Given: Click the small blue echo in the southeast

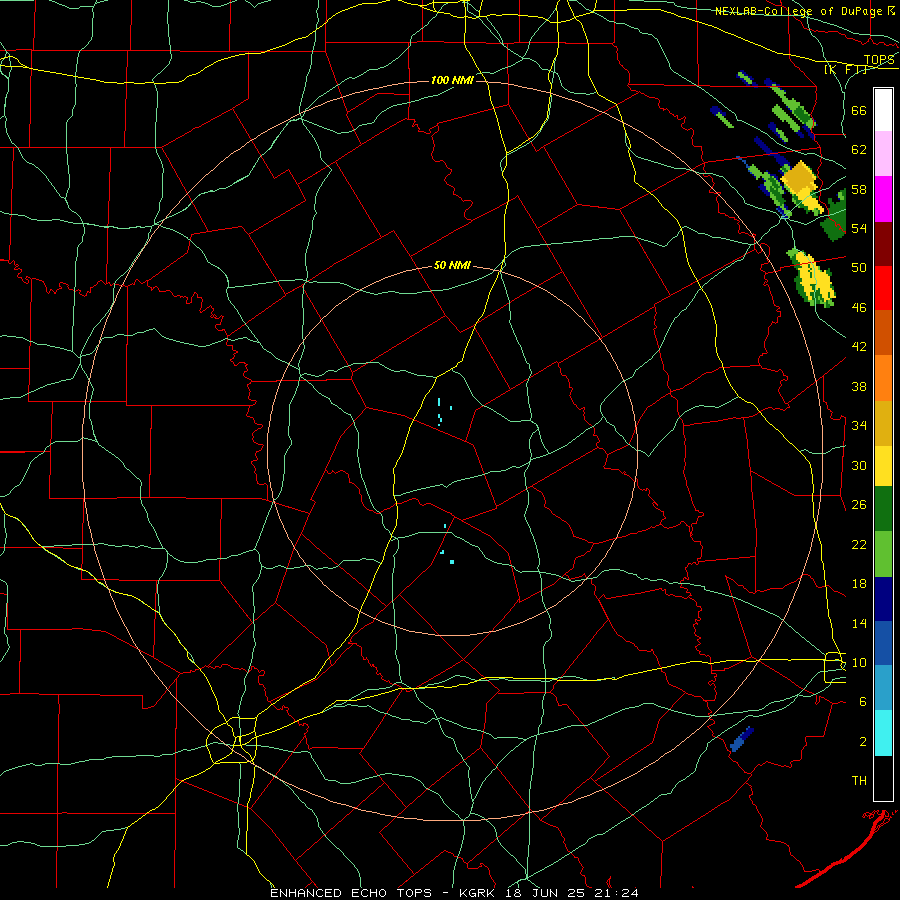Looking at the screenshot, I should pos(742,739).
